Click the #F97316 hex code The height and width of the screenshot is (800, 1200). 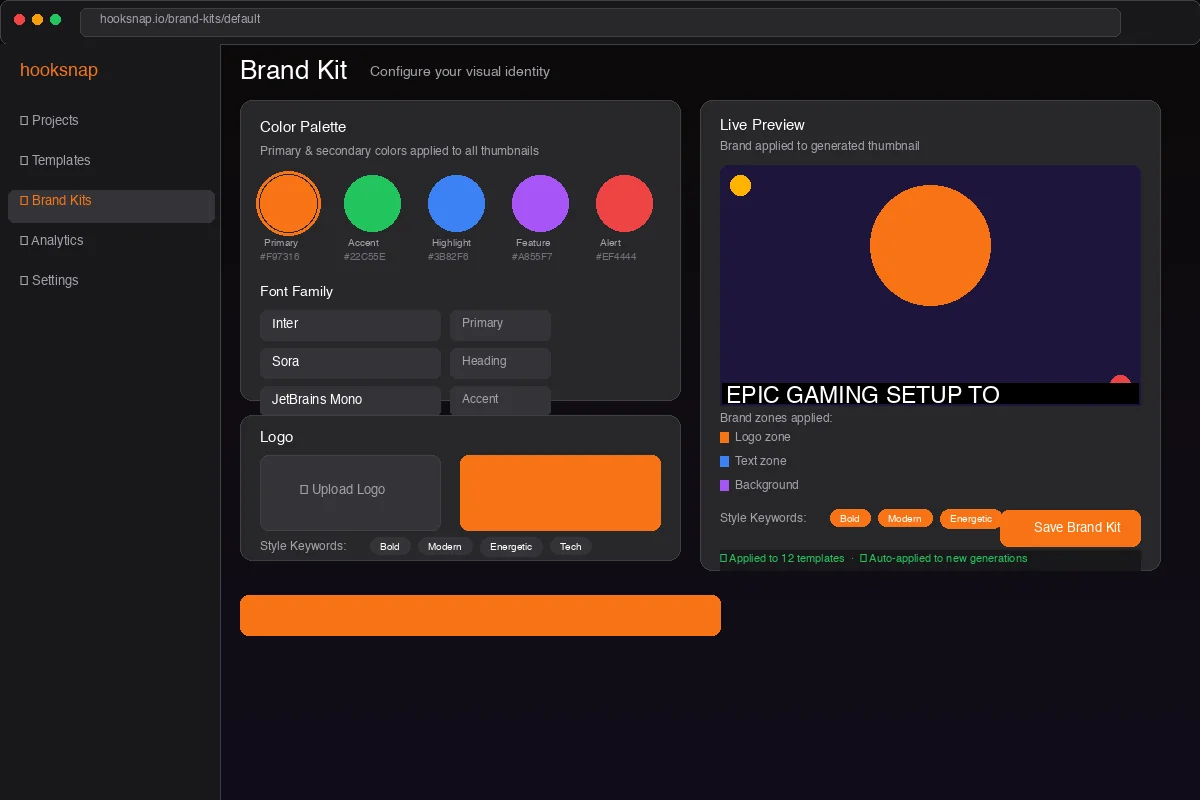tap(280, 257)
